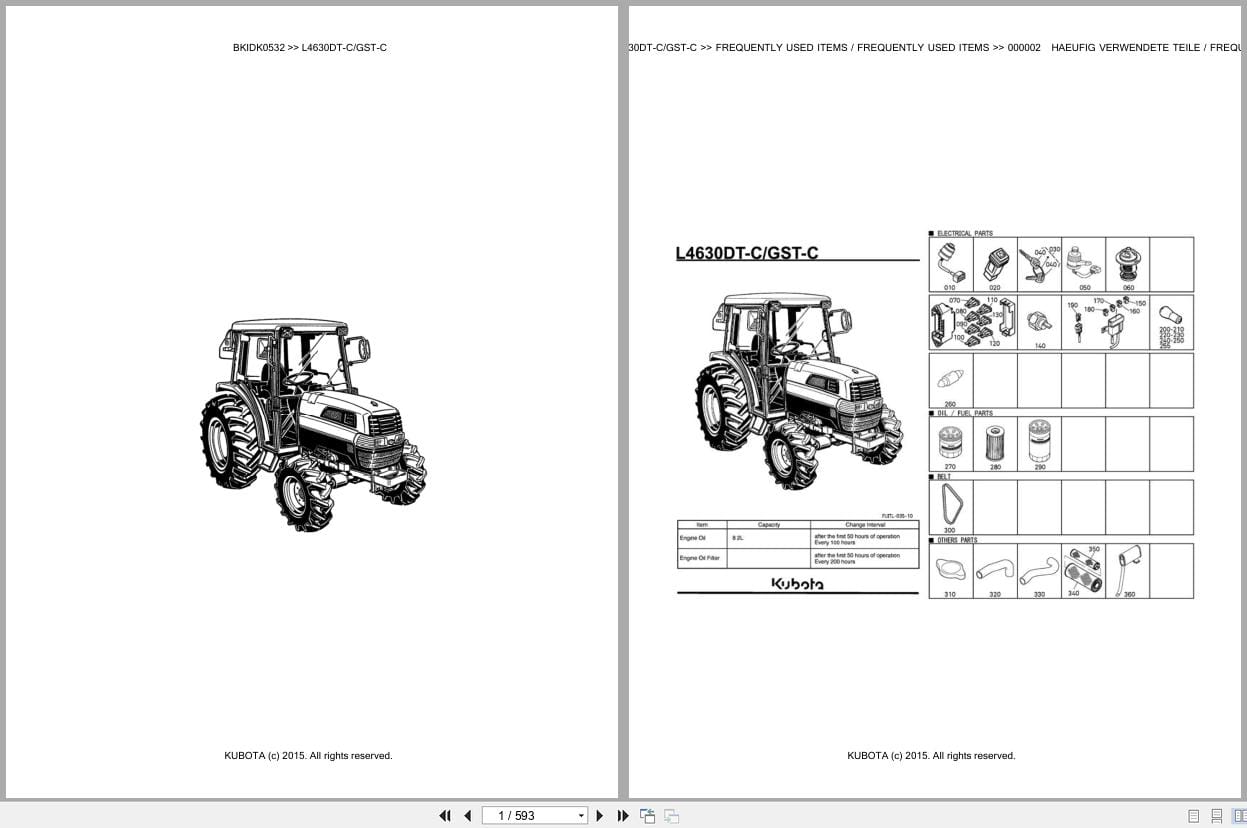Screen dimensions: 1247x828
Task: Click the 'Change Interval' column header
Action: coord(864,524)
